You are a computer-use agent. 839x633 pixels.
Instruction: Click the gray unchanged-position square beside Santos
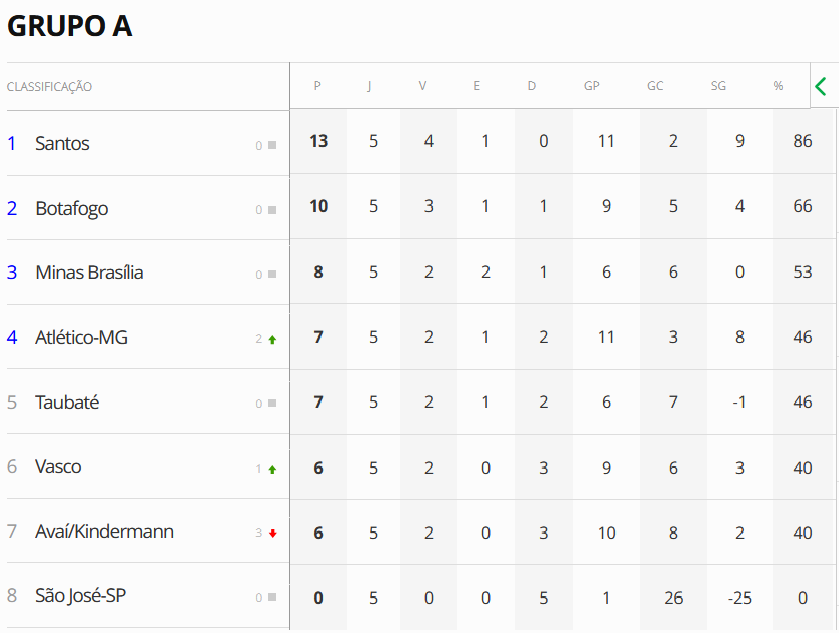click(272, 145)
